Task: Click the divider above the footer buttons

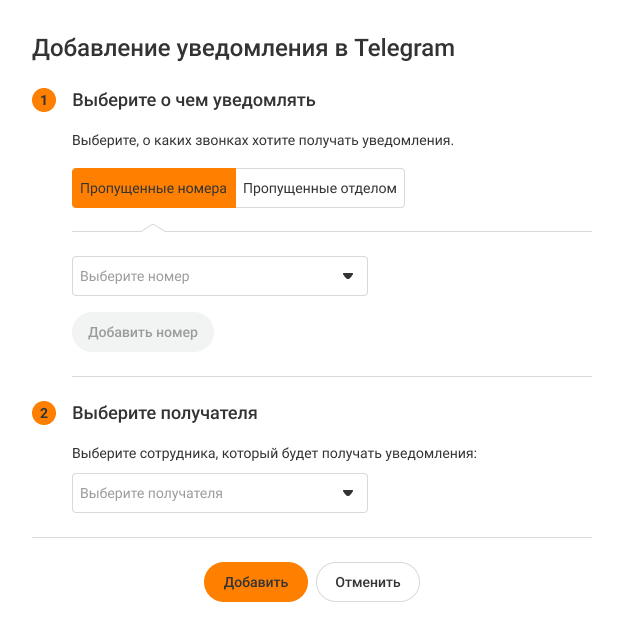Action: (x=312, y=537)
